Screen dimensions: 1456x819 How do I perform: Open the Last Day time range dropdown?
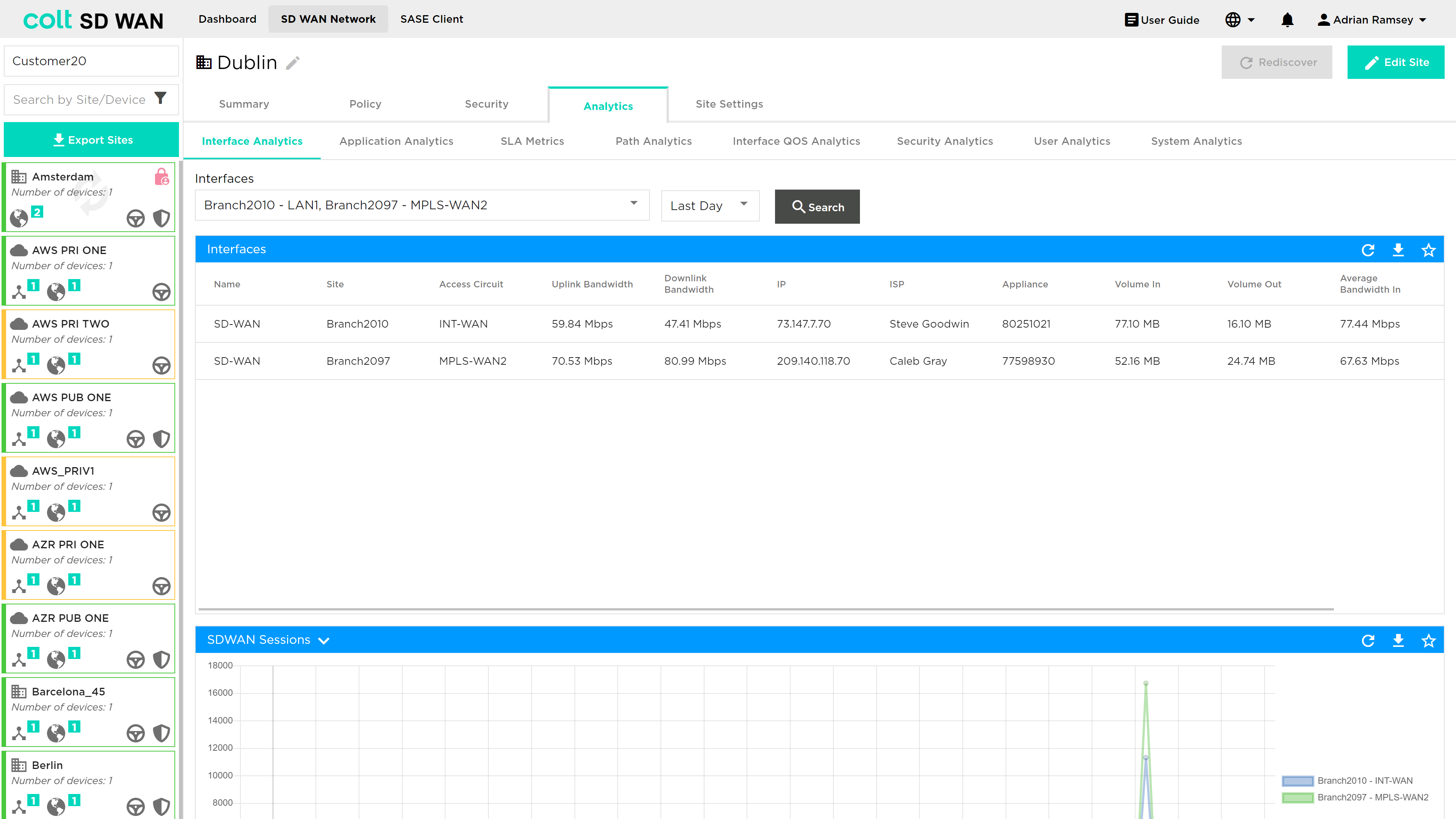tap(710, 206)
